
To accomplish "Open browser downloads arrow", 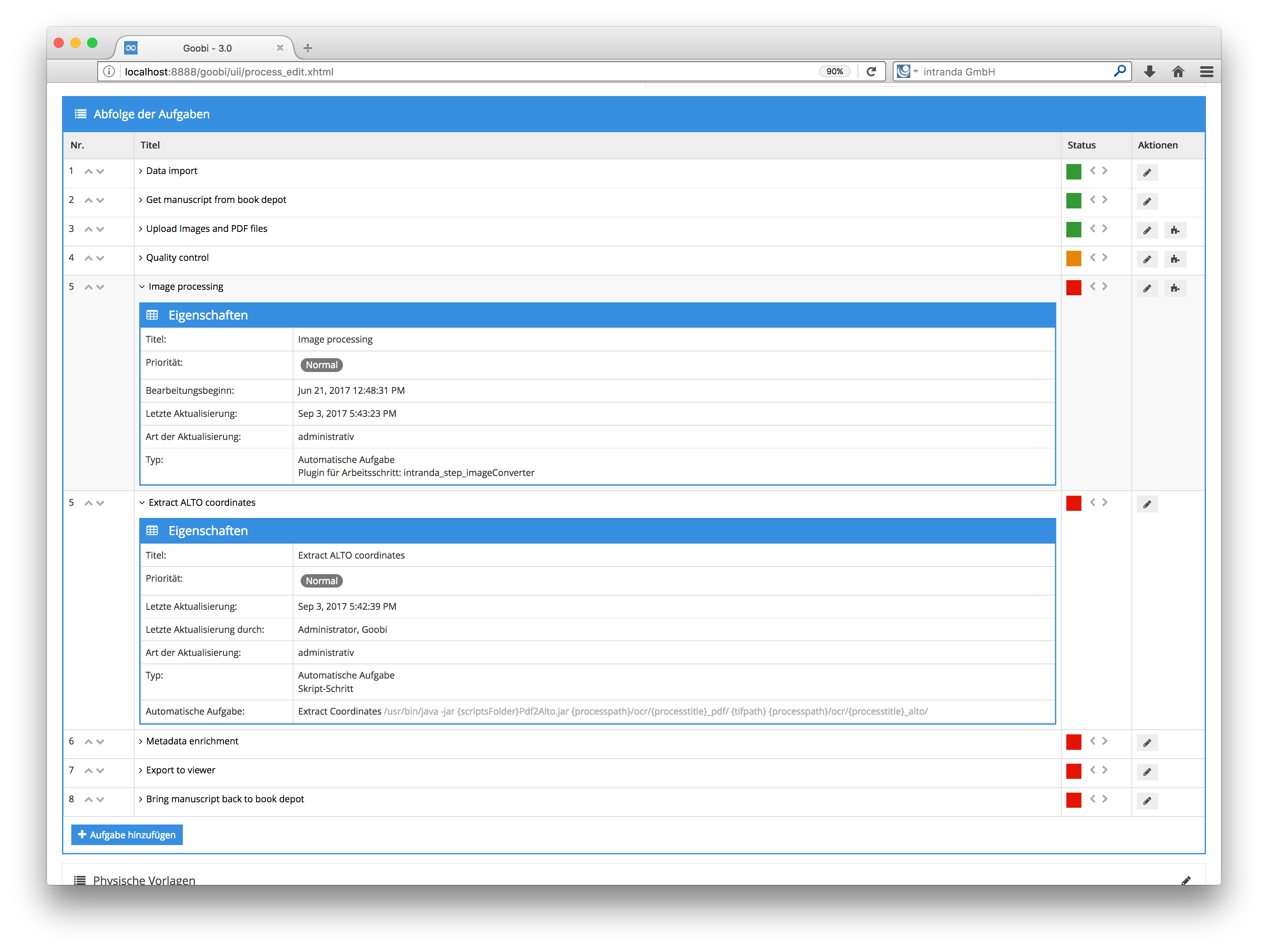I will tap(1149, 72).
